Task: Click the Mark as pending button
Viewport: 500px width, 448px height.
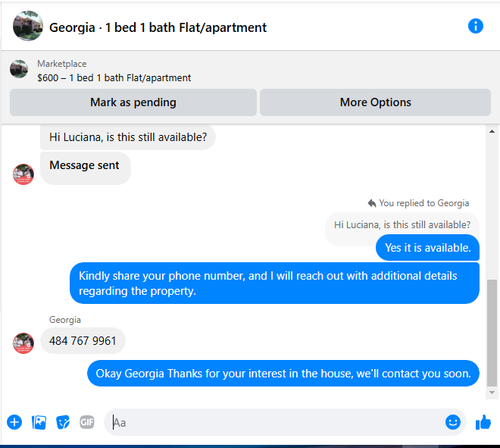Action: tap(133, 102)
